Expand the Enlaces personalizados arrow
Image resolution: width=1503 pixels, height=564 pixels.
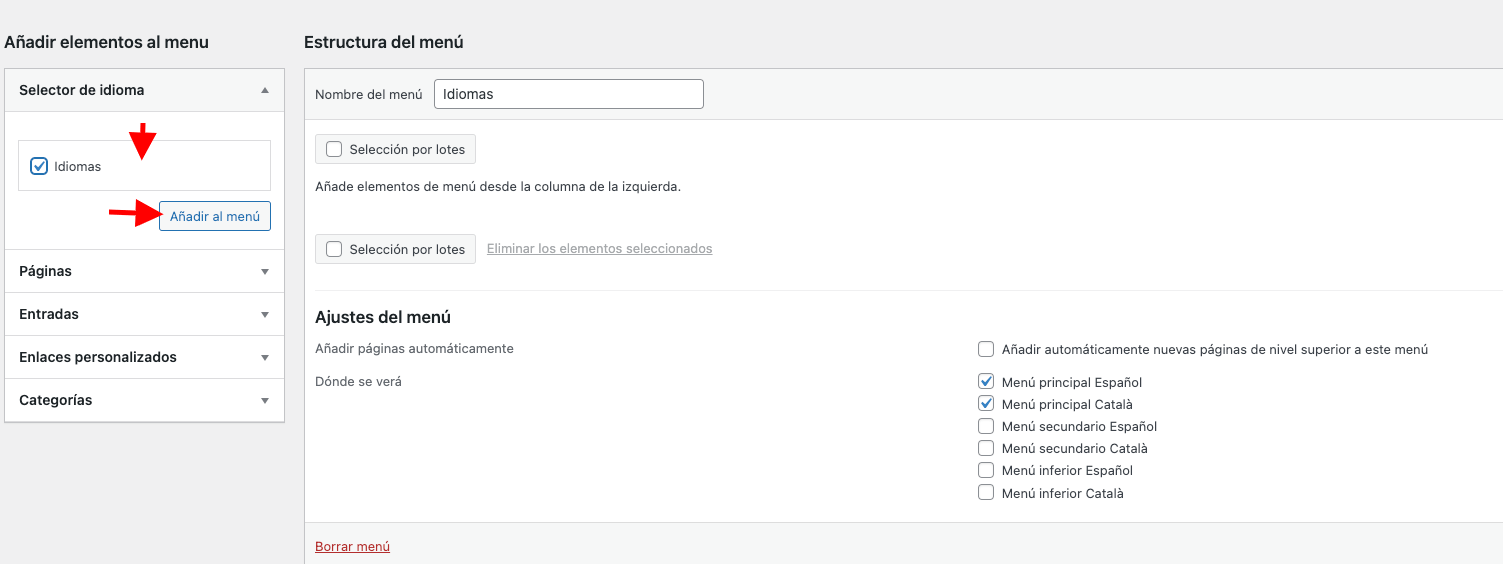(x=265, y=357)
